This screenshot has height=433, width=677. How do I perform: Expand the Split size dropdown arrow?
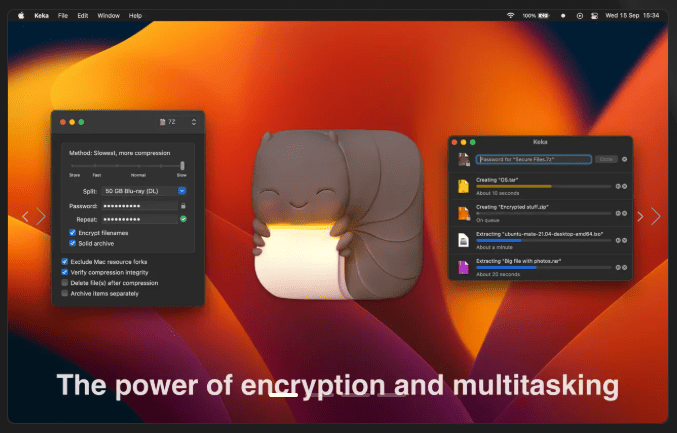click(x=182, y=191)
